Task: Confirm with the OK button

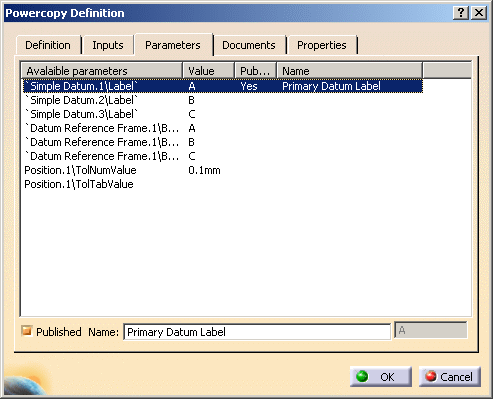Action: [x=380, y=377]
